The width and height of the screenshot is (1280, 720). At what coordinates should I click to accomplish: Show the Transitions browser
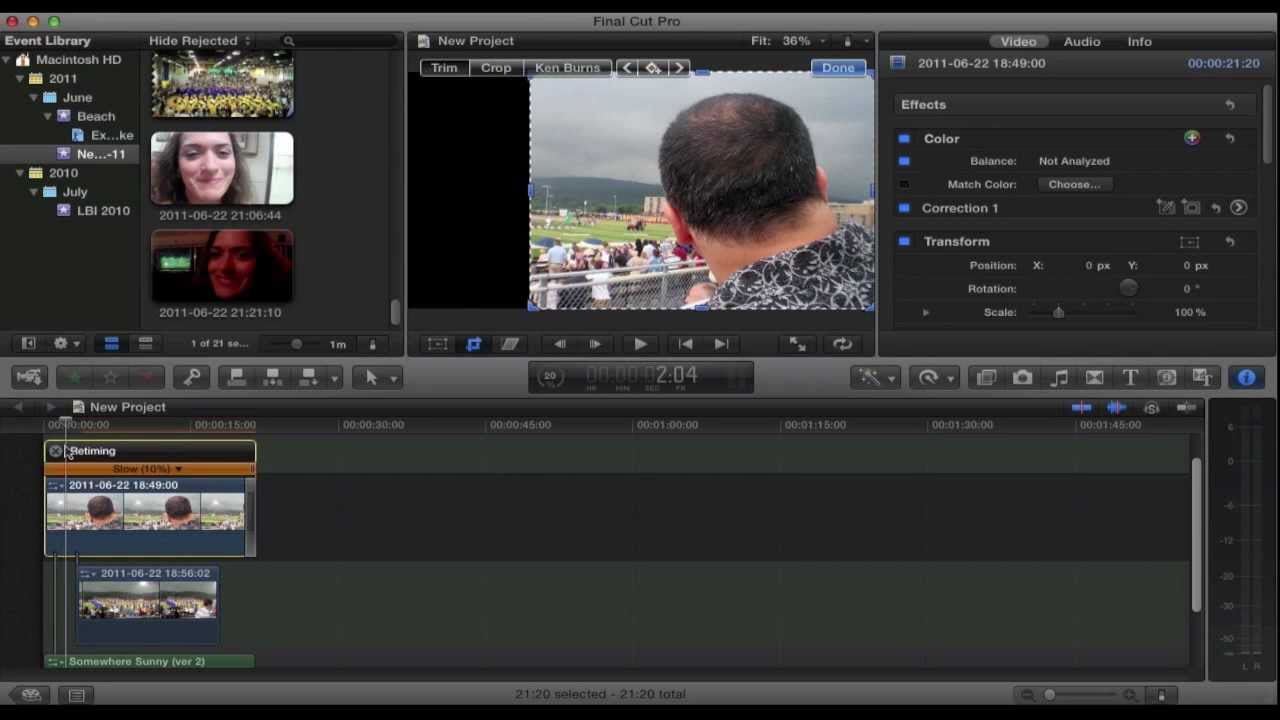[1094, 377]
